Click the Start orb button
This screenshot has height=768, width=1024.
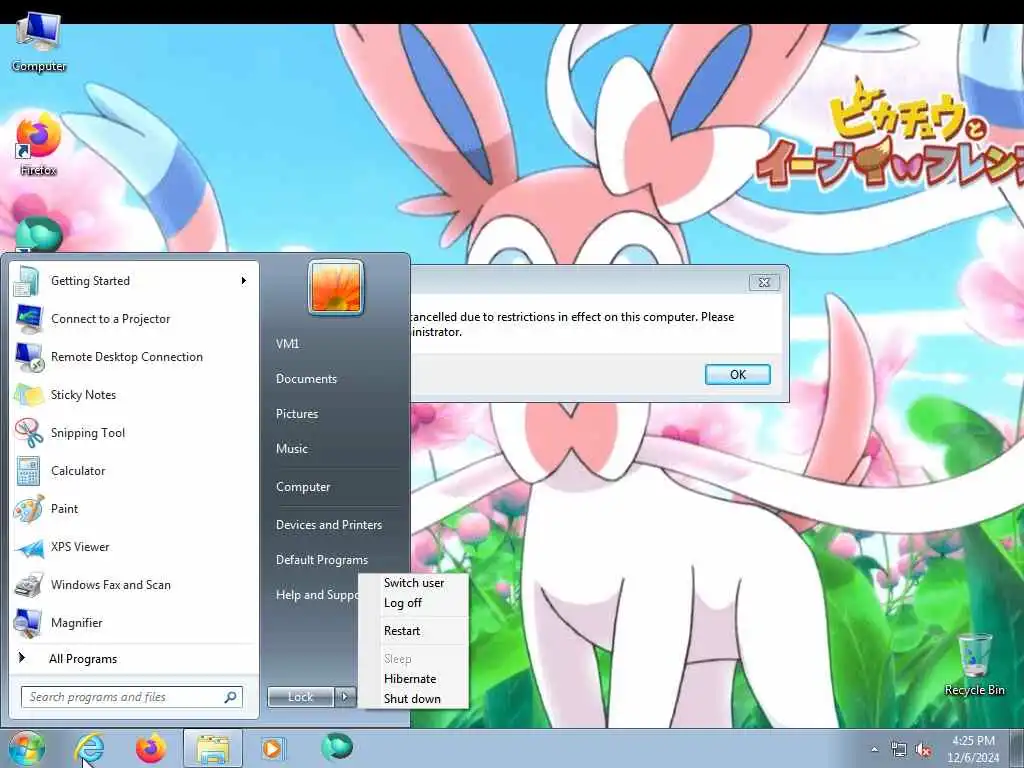[26, 748]
